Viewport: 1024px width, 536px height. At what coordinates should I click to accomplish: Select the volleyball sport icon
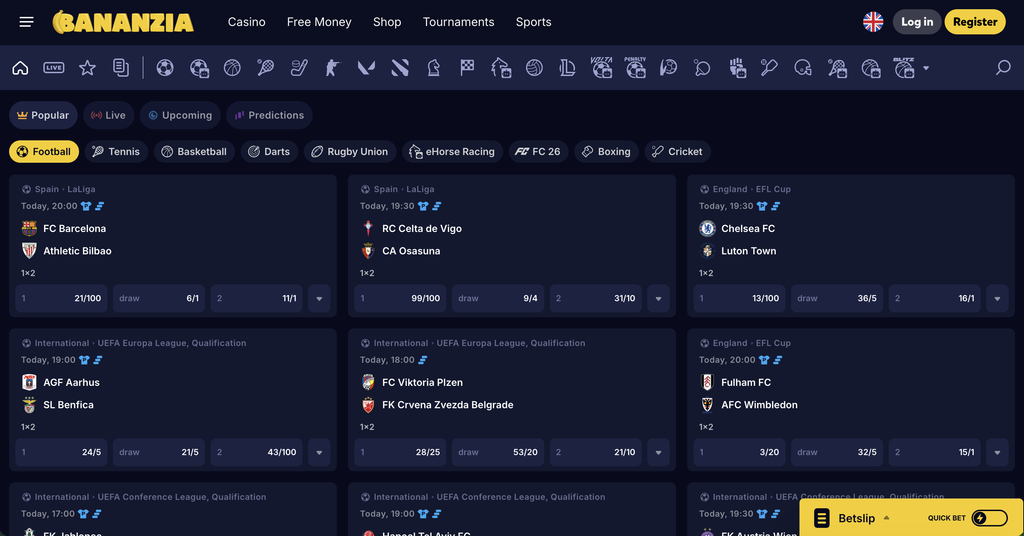(534, 68)
